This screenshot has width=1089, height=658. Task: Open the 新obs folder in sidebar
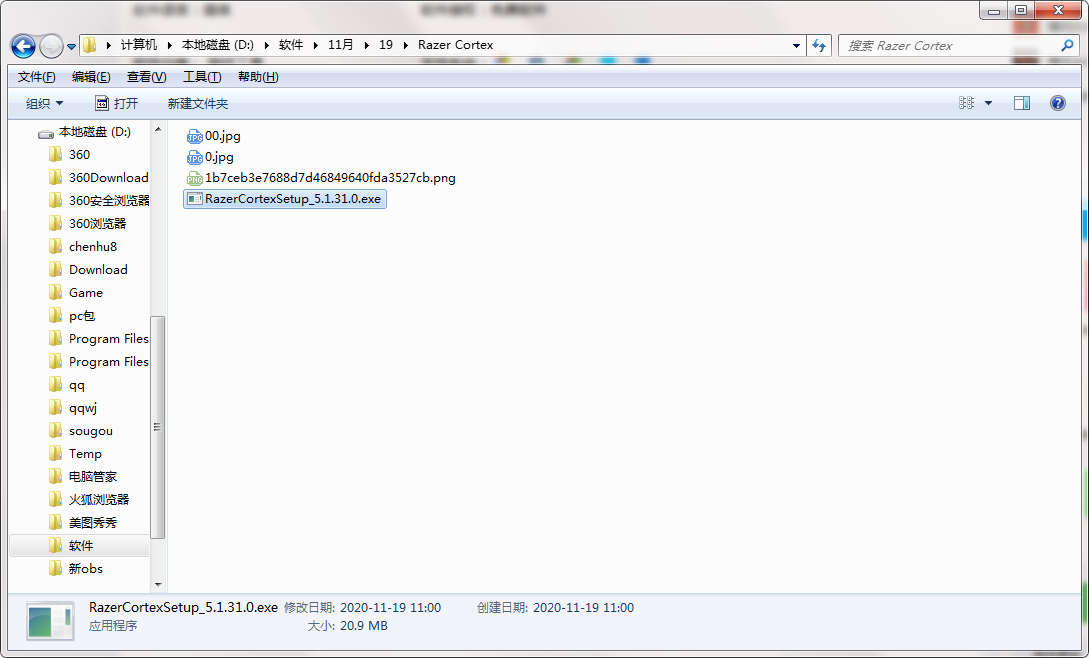pos(76,568)
